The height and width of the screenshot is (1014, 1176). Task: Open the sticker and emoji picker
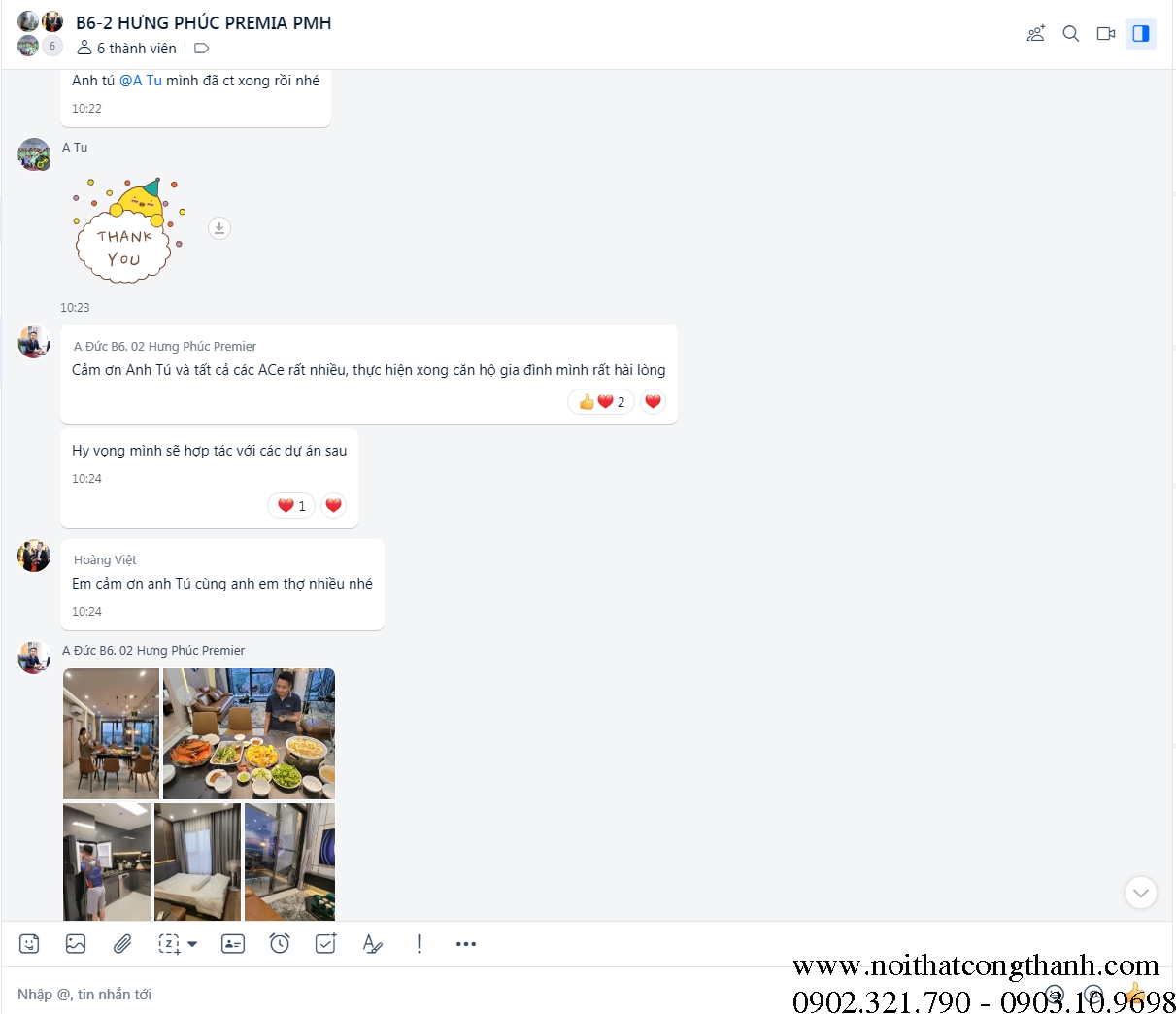coord(29,944)
